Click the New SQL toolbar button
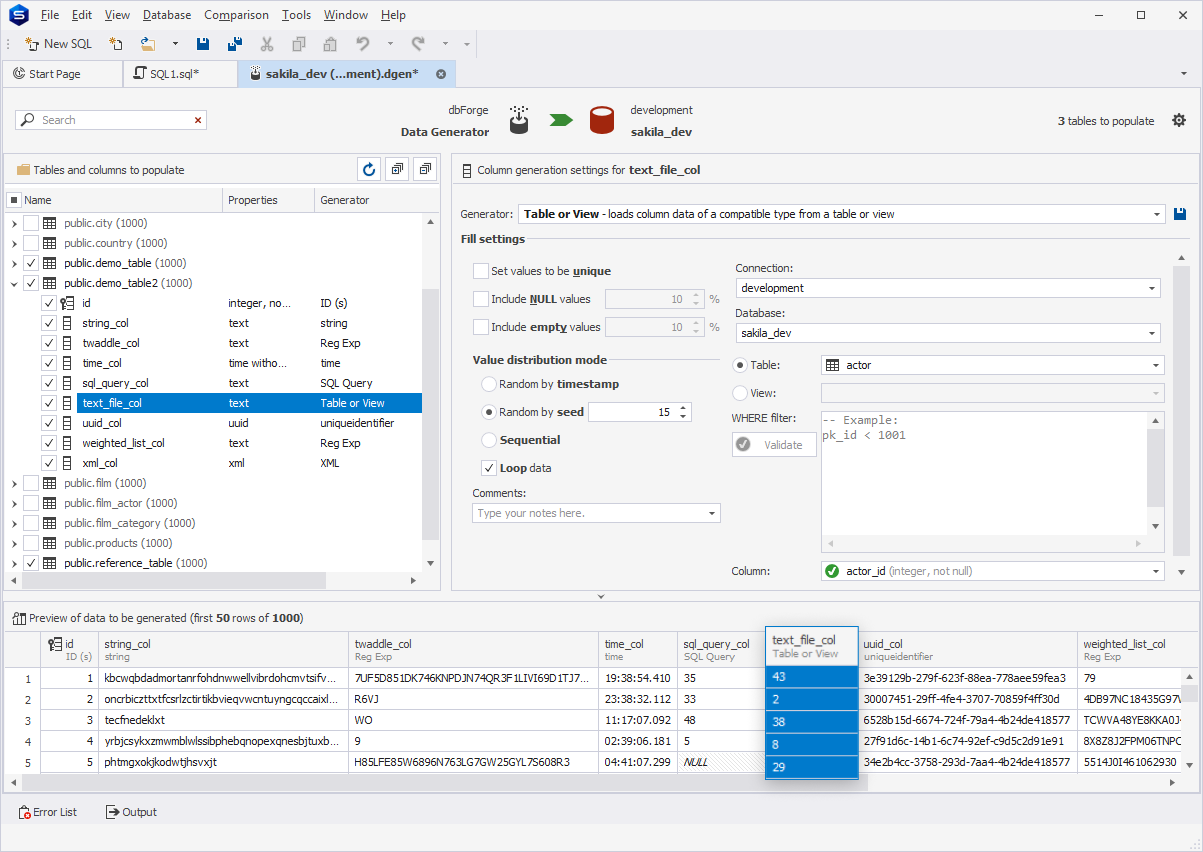Image resolution: width=1203 pixels, height=852 pixels. point(58,44)
